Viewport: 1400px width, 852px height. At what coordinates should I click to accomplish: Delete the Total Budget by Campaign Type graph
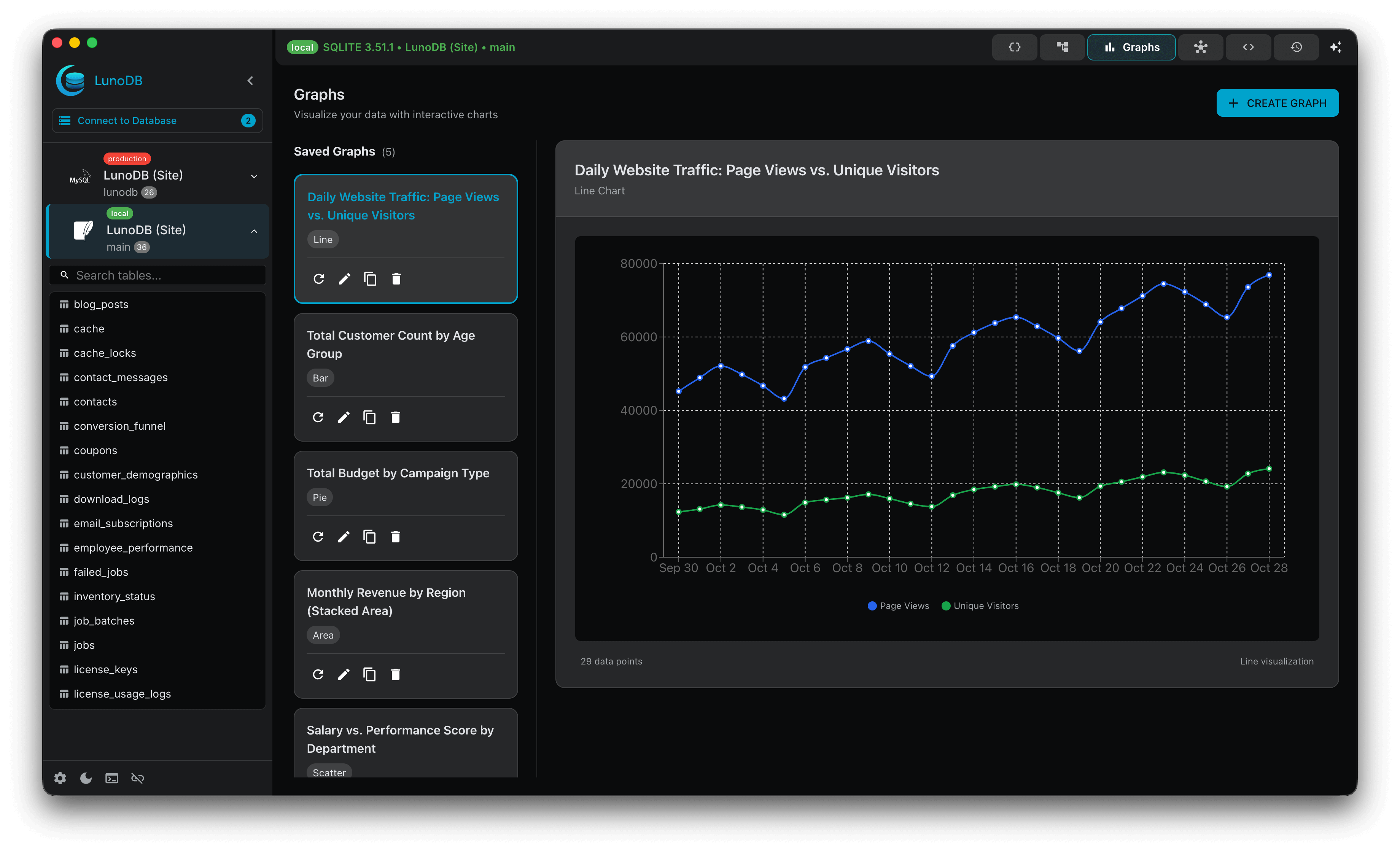(x=395, y=536)
